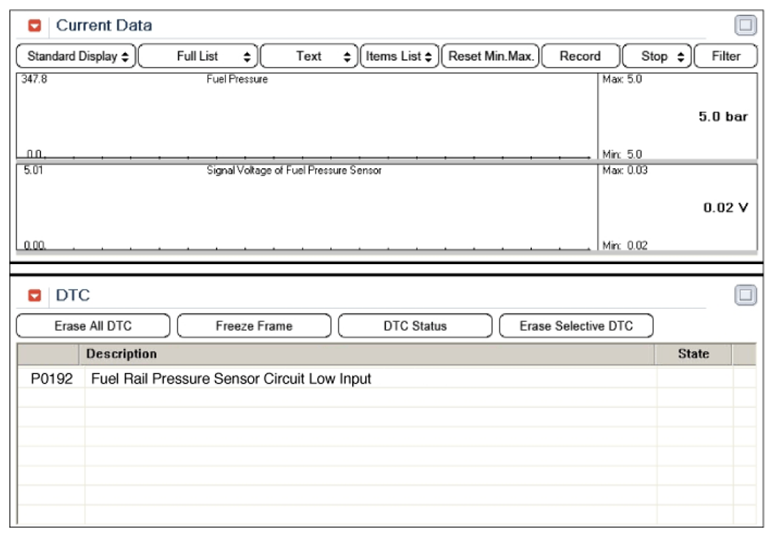Maximize the Current Data panel window icon
This screenshot has height=537, width=774.
tap(746, 25)
